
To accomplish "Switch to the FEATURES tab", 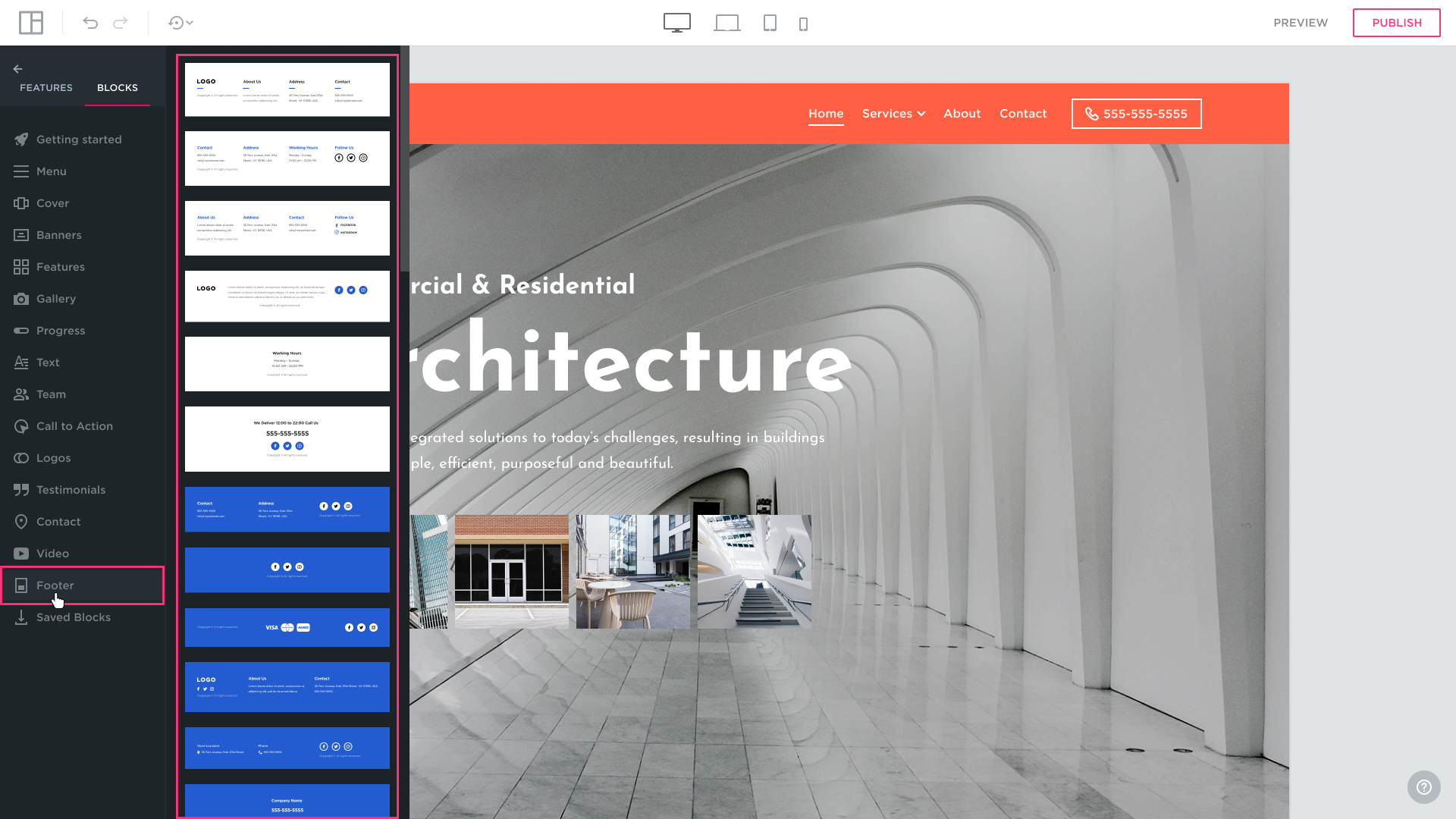I will click(46, 88).
